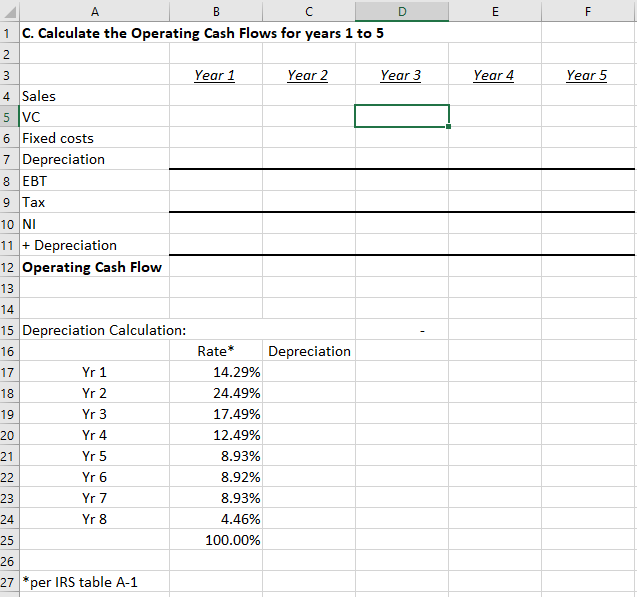Viewport: 637px width, 597px height.
Task: Select column D header
Action: tap(402, 11)
